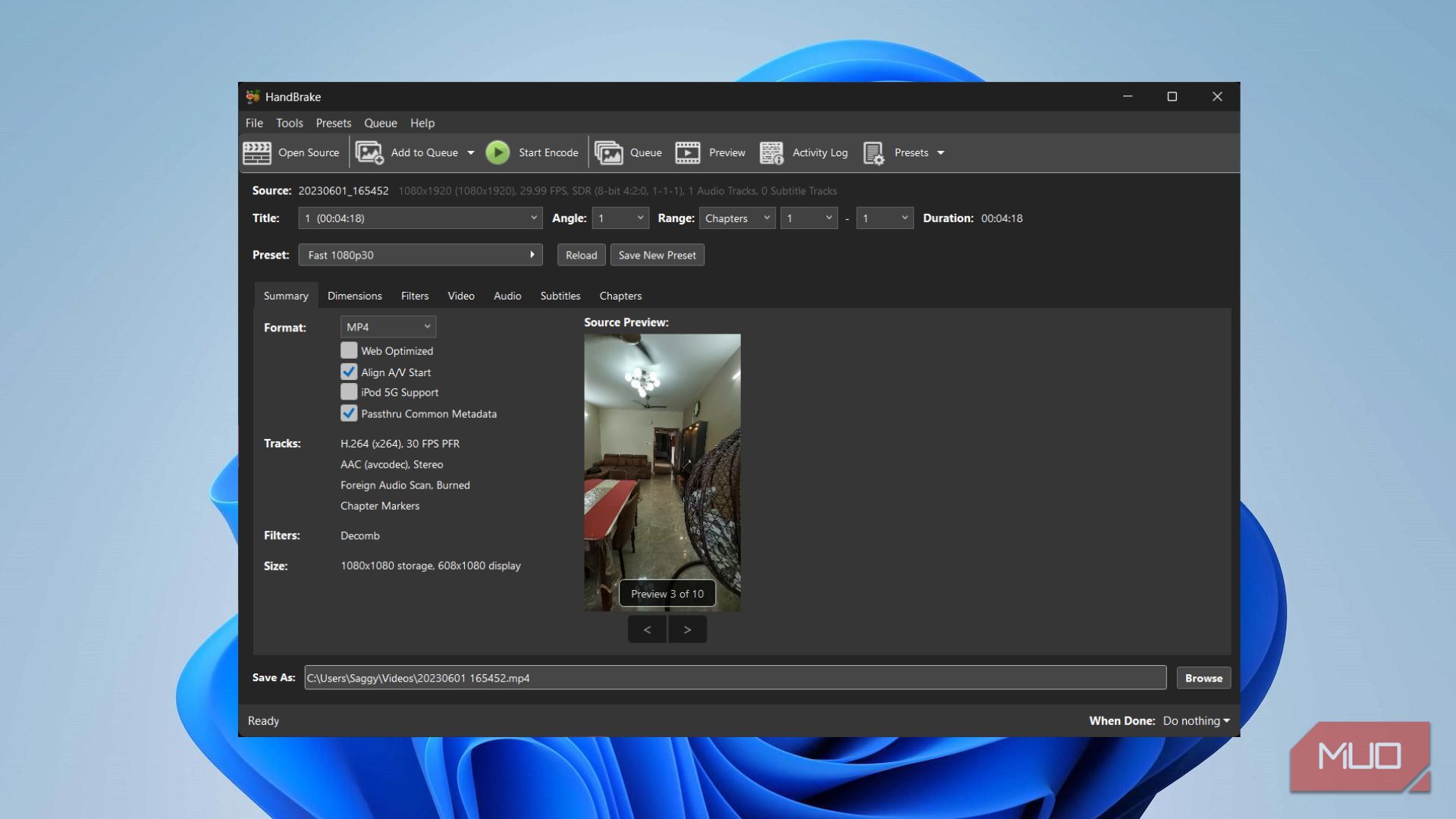Click the Ready status text
The width and height of the screenshot is (1456, 819).
coord(263,721)
